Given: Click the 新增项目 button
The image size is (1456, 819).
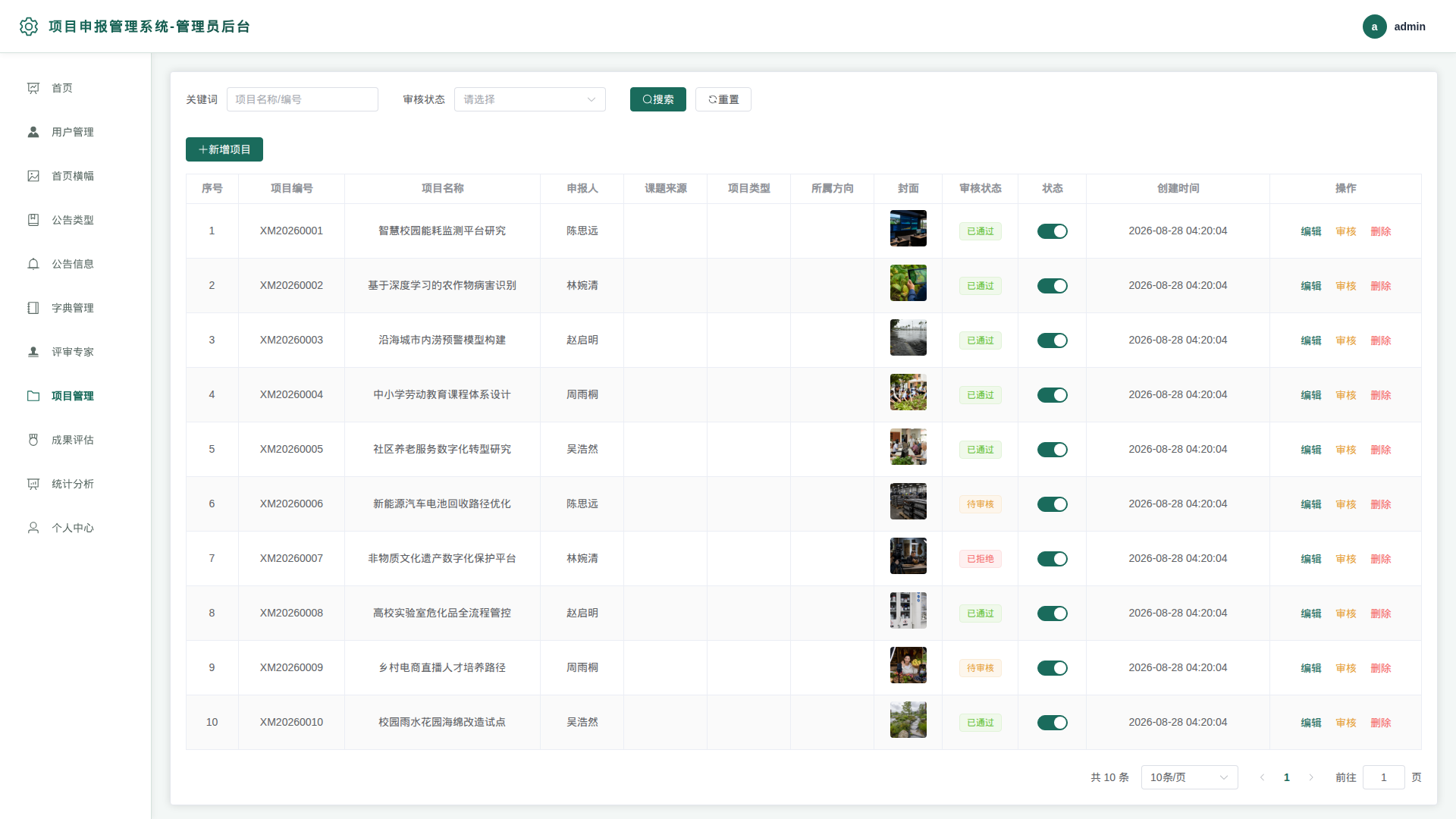Looking at the screenshot, I should pyautogui.click(x=224, y=149).
